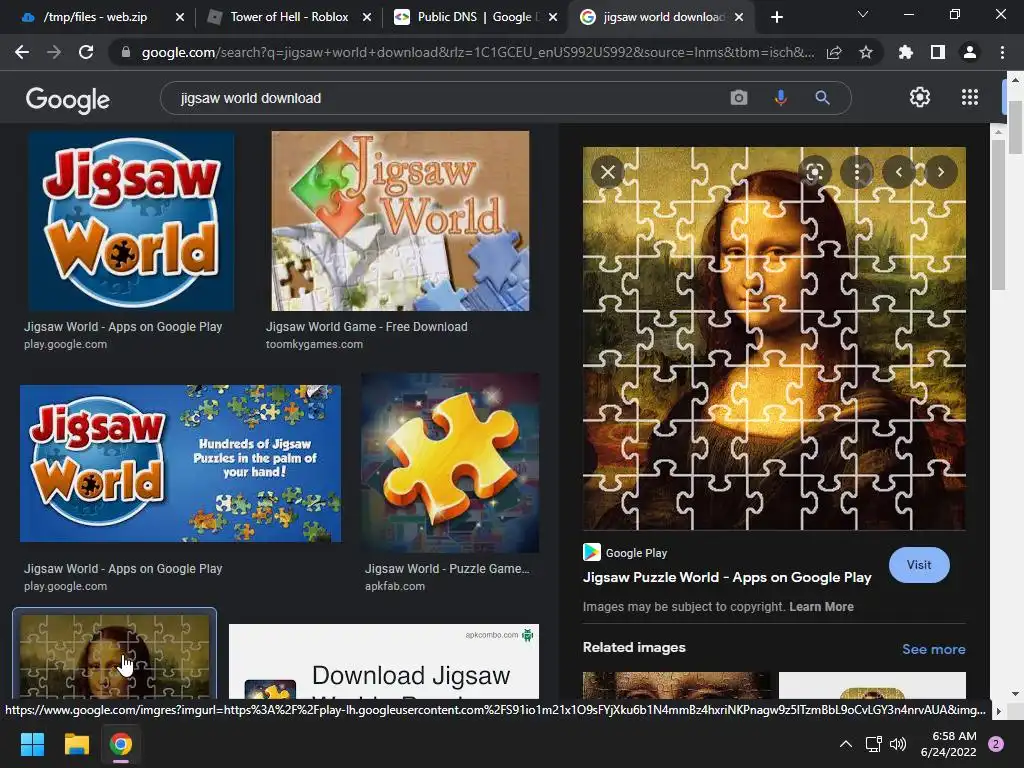Go back to the previous page
The width and height of the screenshot is (1024, 768).
[x=22, y=52]
